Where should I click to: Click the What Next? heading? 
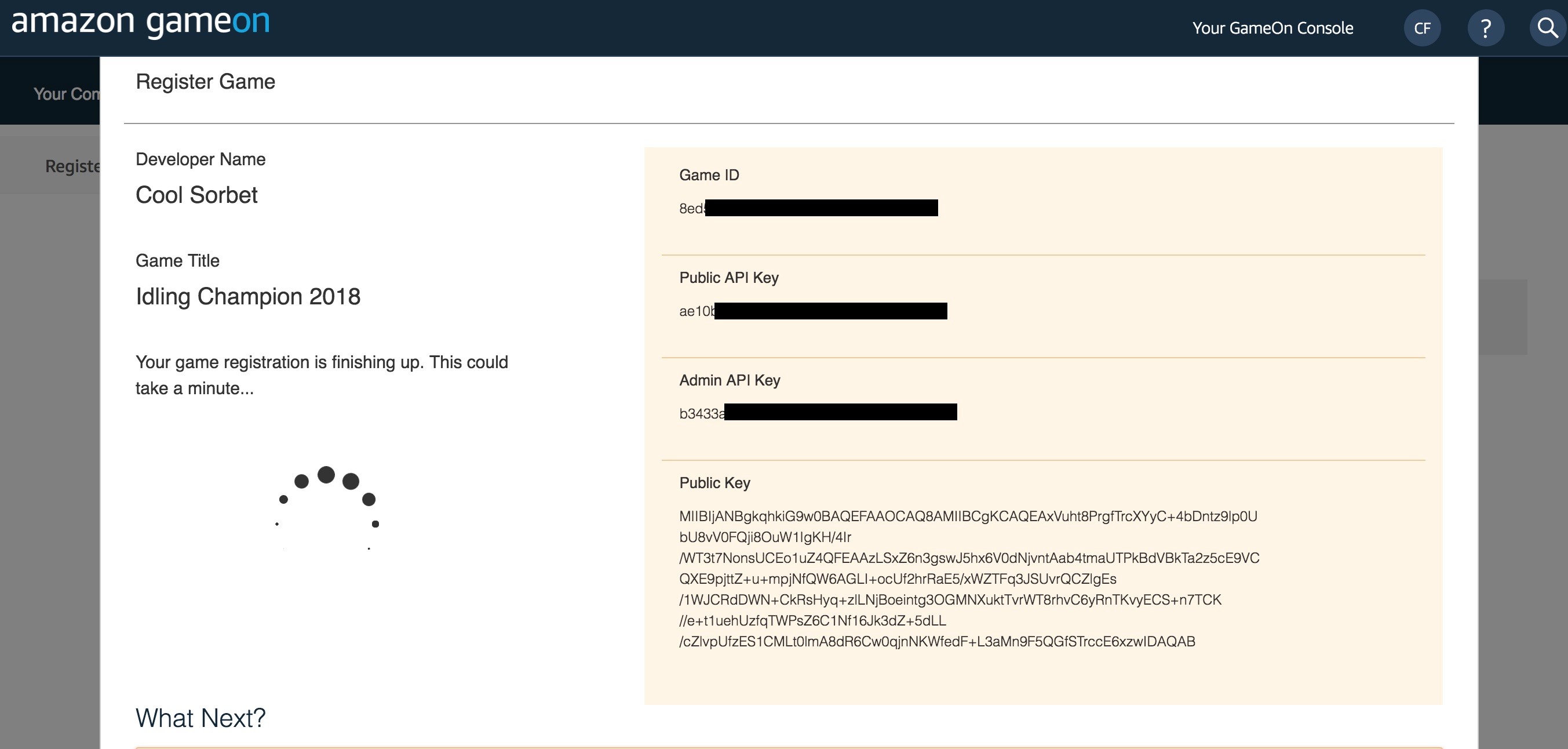(200, 718)
